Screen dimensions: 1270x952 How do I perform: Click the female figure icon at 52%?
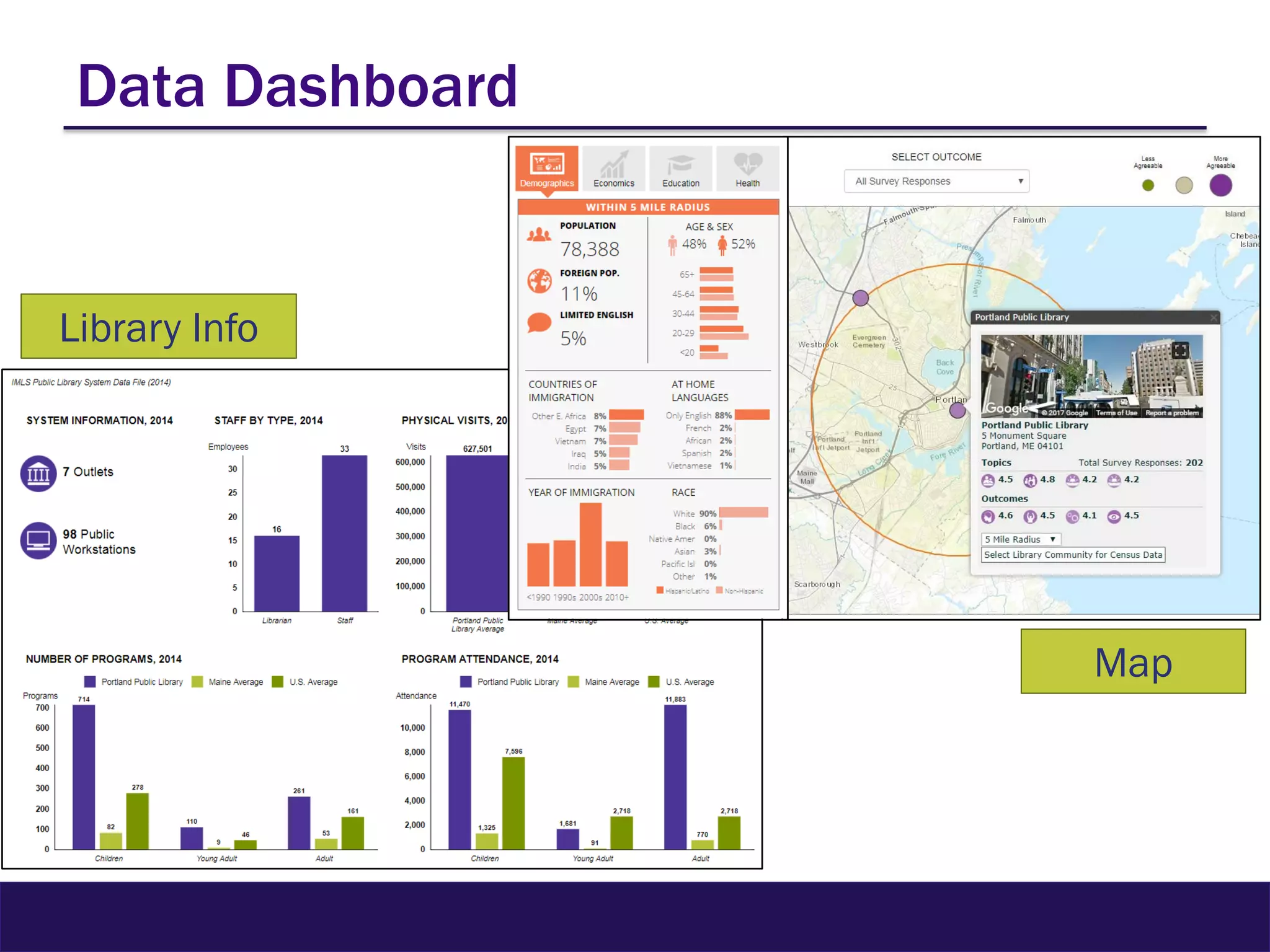coord(722,245)
